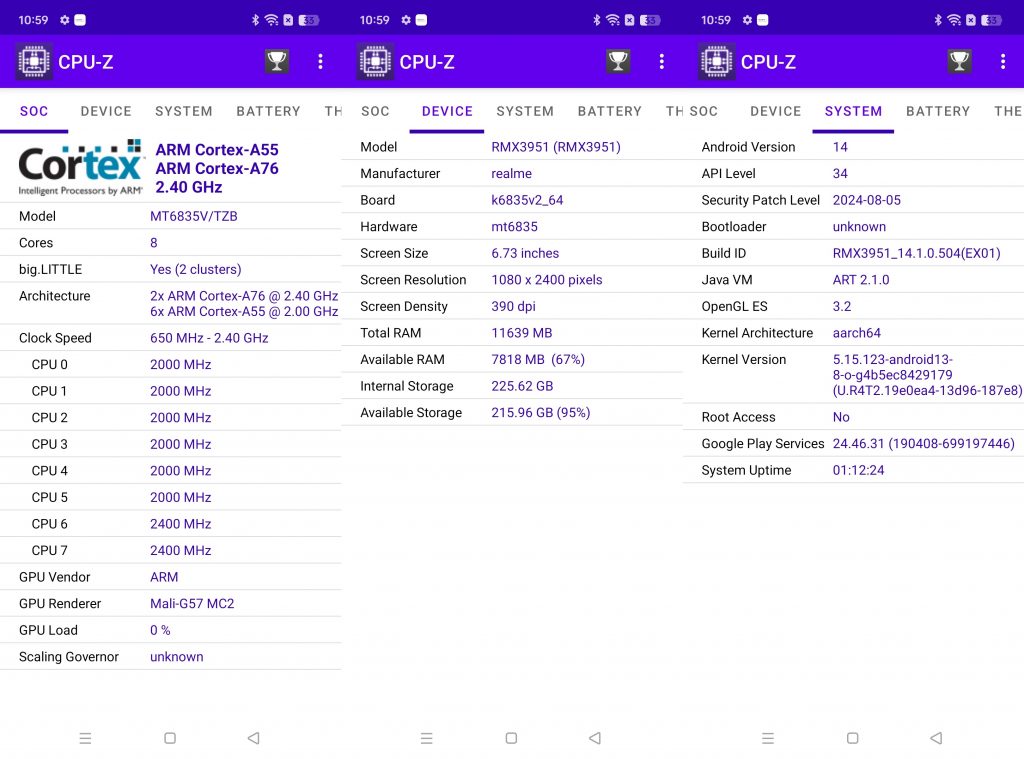Tap the 'Yes (2 clusters)' big.LITTLE value
The image size is (1024, 759).
[196, 269]
